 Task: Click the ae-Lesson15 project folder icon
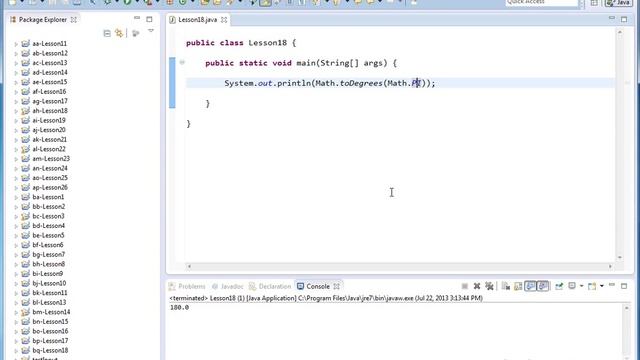point(25,82)
